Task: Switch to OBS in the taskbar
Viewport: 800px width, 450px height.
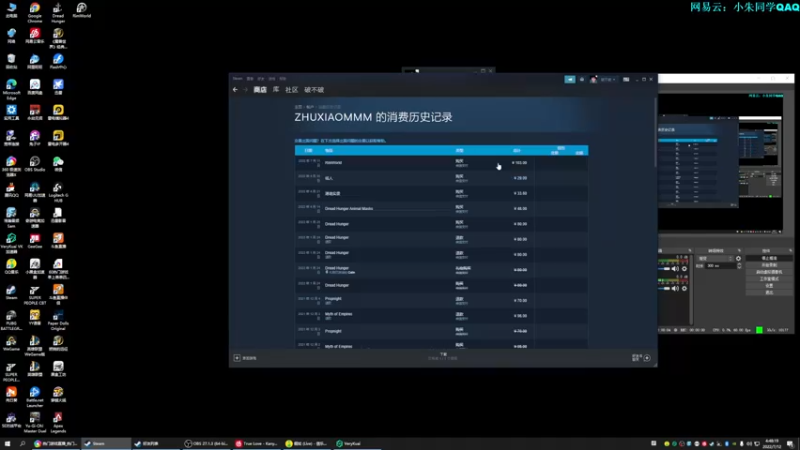Action: pos(206,444)
